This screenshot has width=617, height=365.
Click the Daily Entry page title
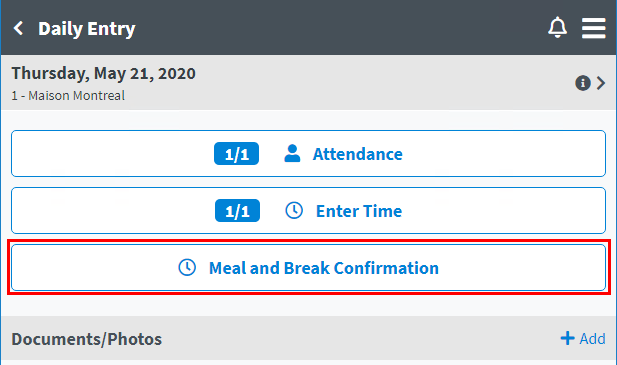(87, 29)
